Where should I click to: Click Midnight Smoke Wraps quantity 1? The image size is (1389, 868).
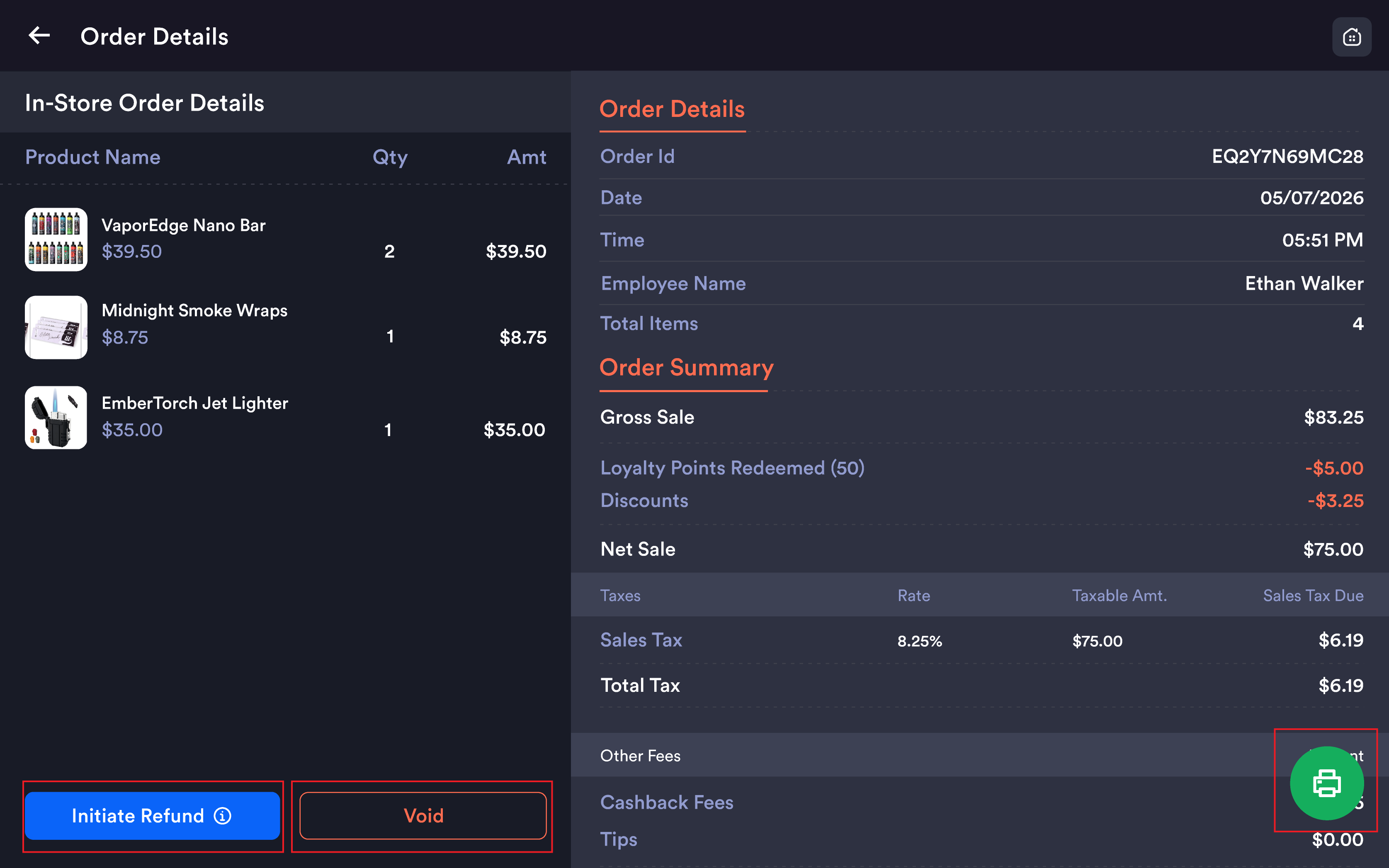click(x=391, y=337)
